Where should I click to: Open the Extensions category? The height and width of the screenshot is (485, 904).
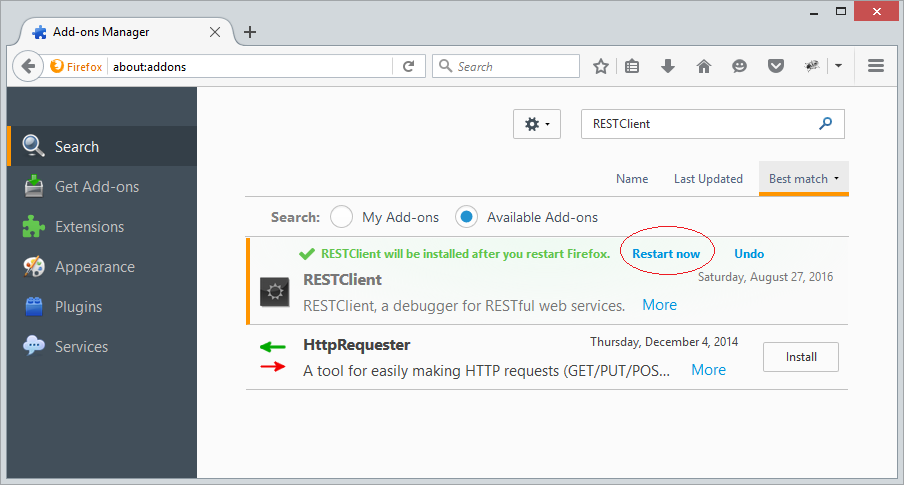pos(103,227)
